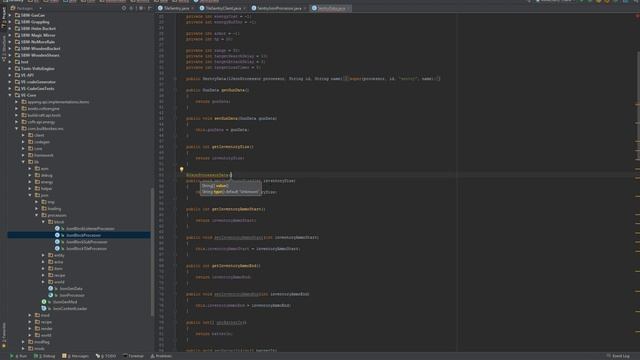Choose 'String type' in completion popup

coord(231,192)
